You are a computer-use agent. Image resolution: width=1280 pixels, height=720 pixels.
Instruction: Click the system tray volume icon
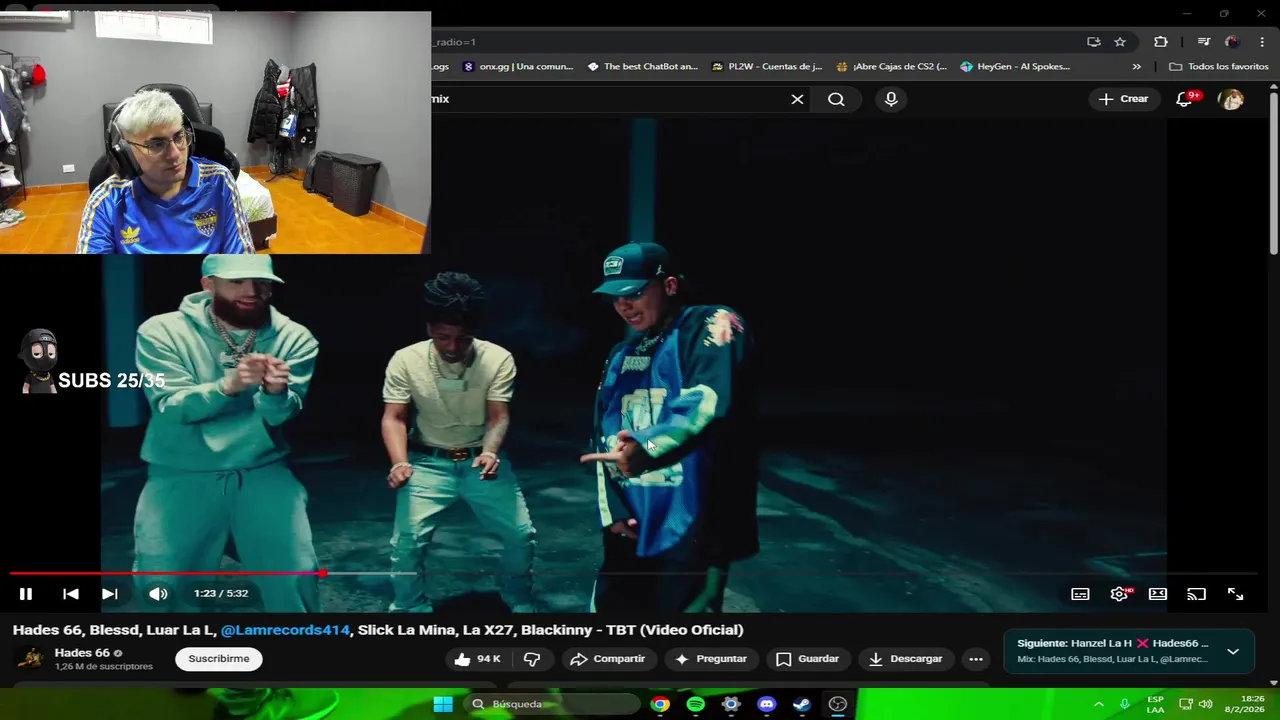1205,704
